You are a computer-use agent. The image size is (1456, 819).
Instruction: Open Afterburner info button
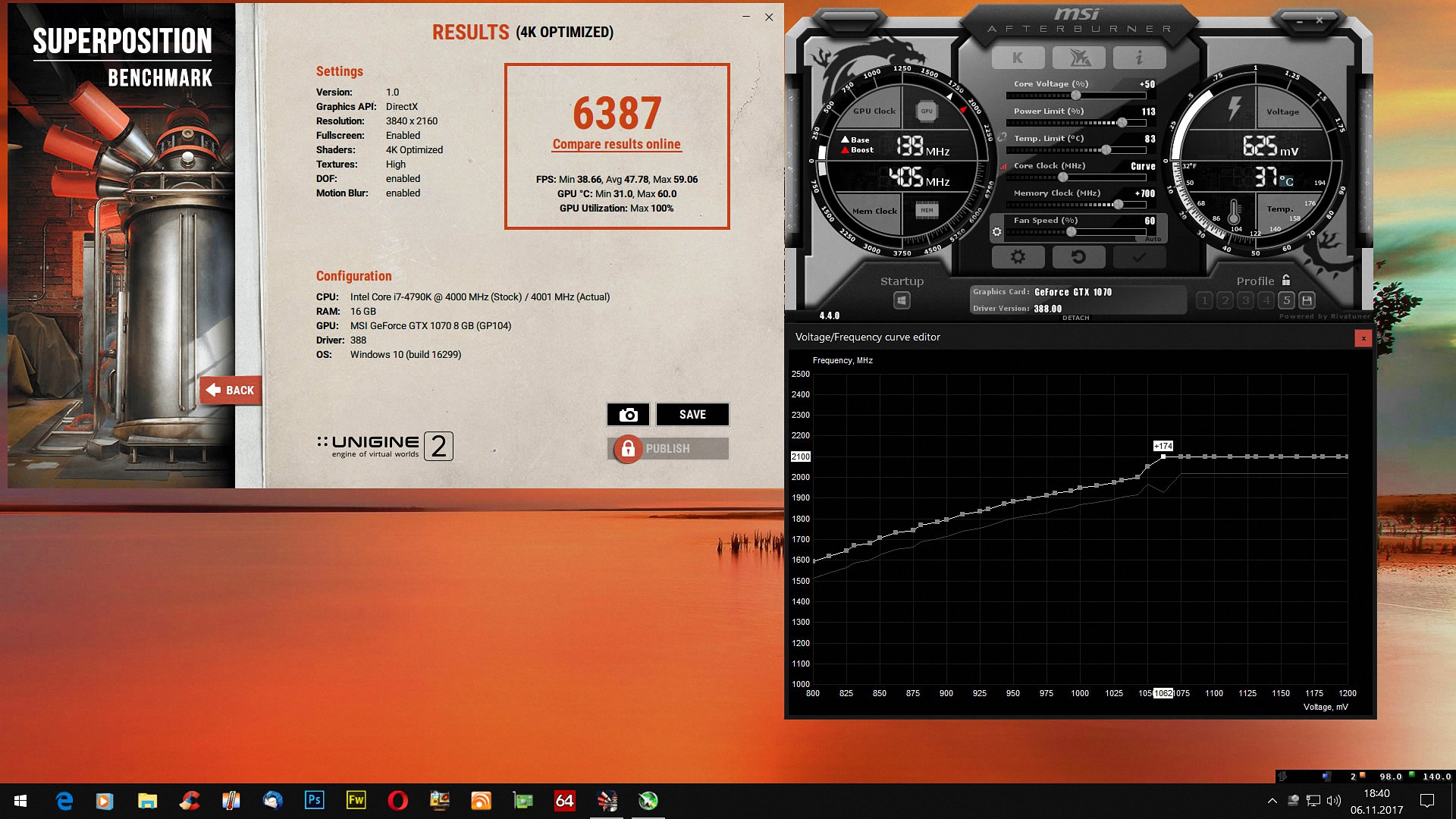(1139, 58)
